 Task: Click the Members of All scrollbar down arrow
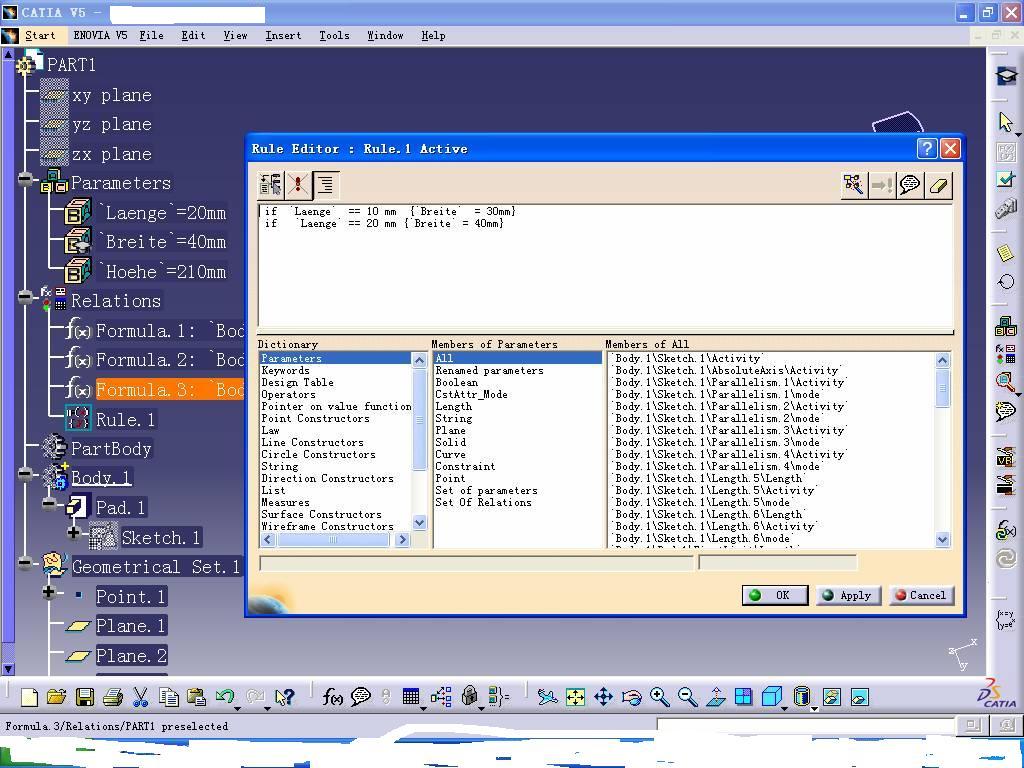[x=942, y=539]
